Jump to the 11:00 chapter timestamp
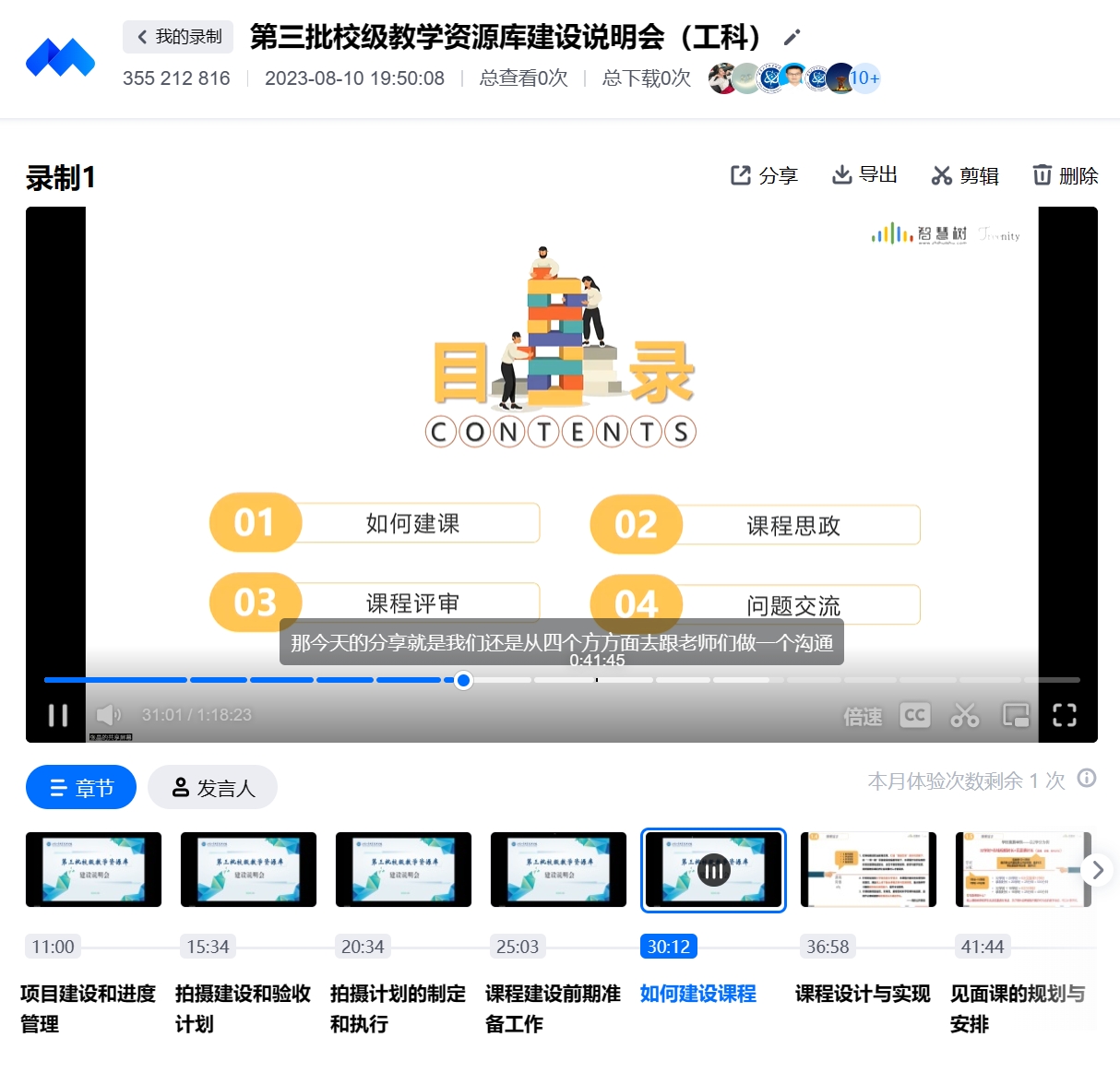This screenshot has width=1120, height=1073. [x=53, y=947]
